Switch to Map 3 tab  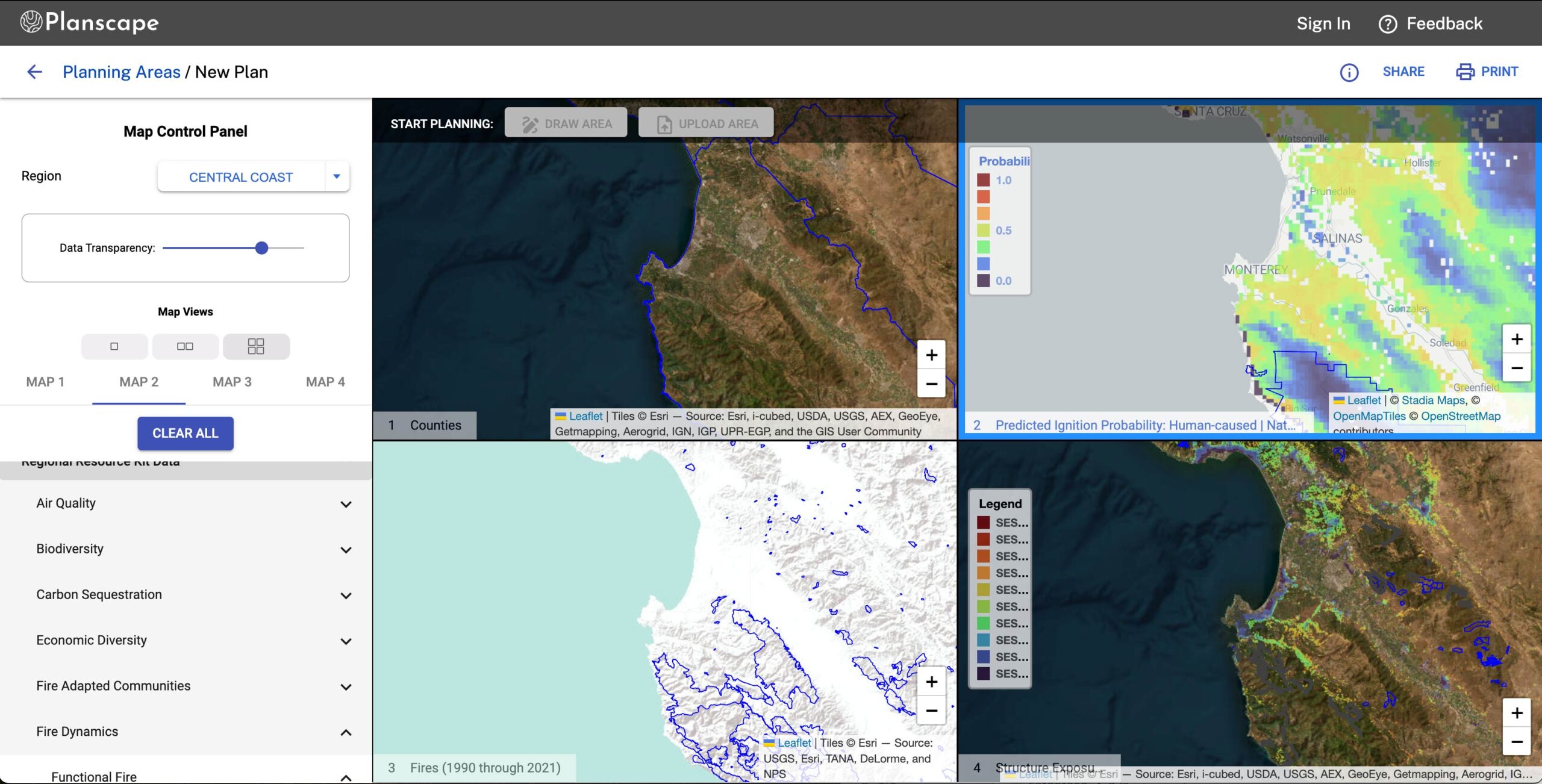point(231,382)
